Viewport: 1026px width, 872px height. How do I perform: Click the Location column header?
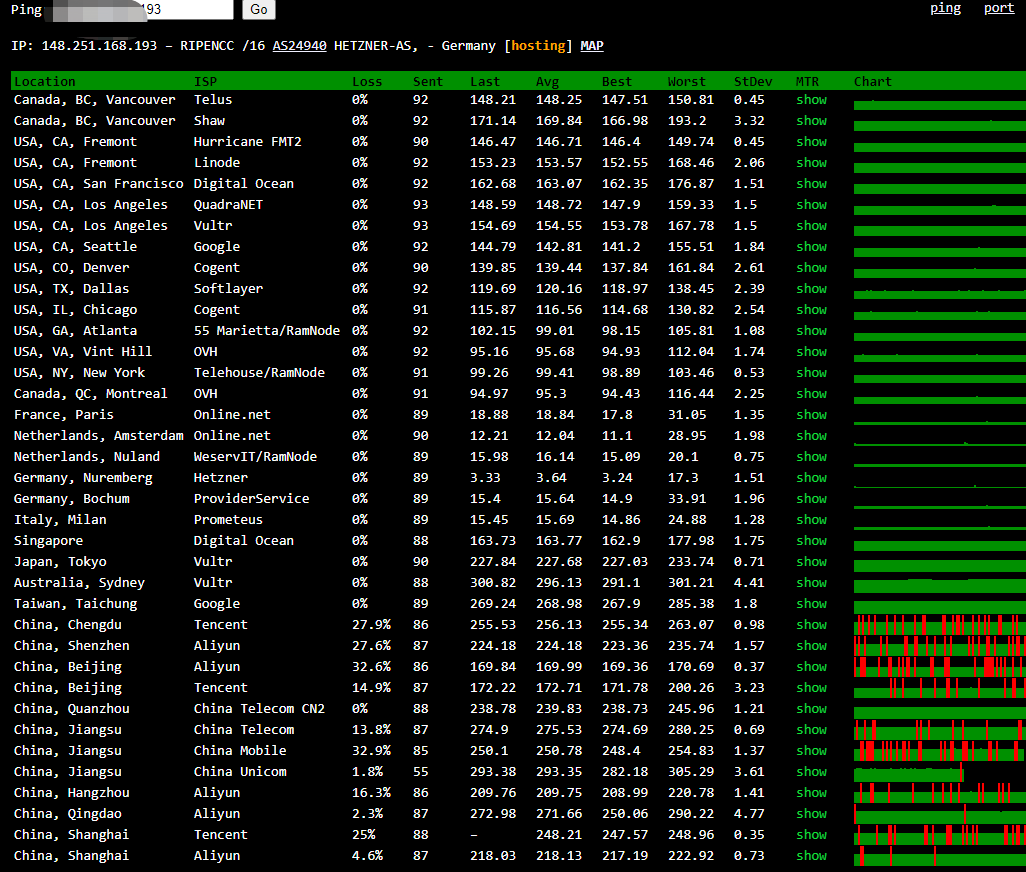click(44, 82)
